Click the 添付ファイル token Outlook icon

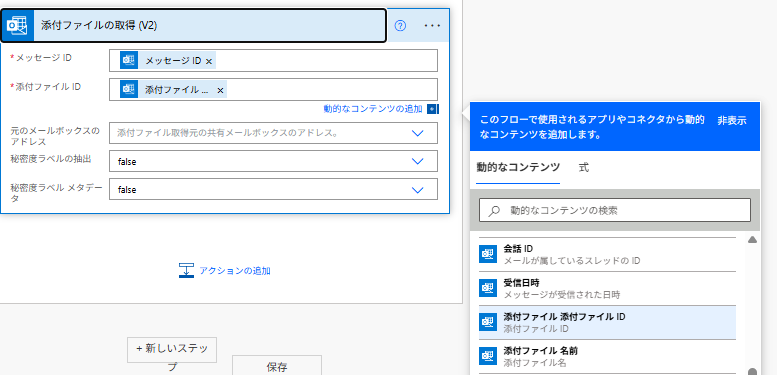(x=129, y=89)
